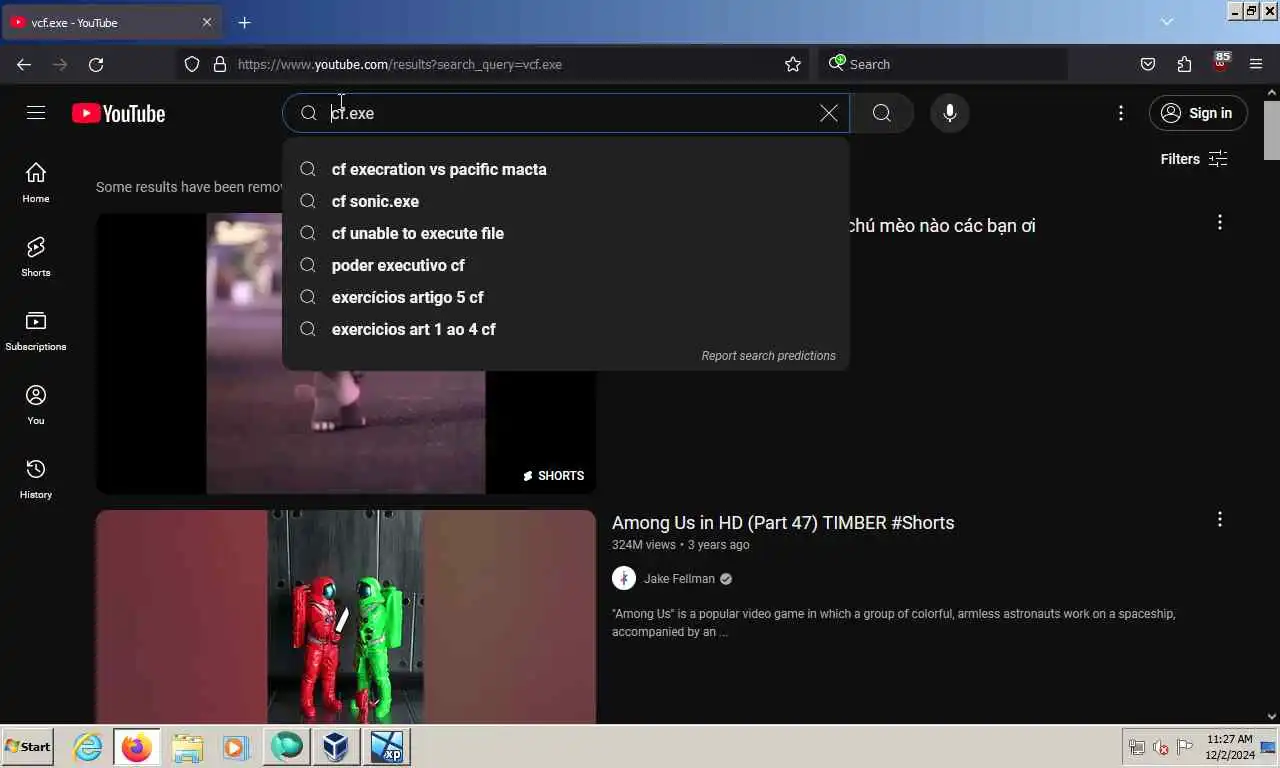Open the Among Us TIMBER video title
Image resolution: width=1280 pixels, height=768 pixels.
click(x=783, y=522)
